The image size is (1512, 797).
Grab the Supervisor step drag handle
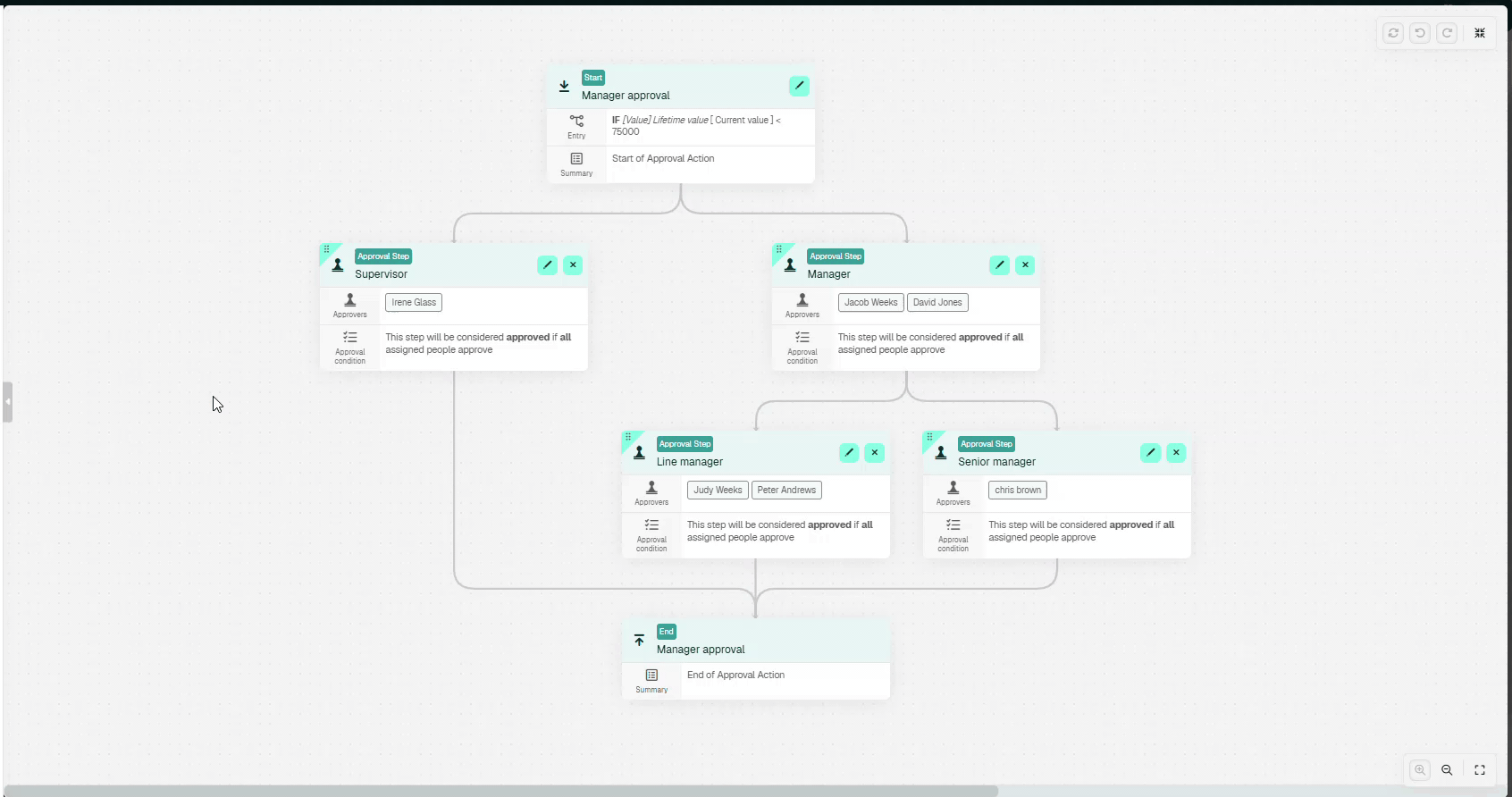(327, 249)
